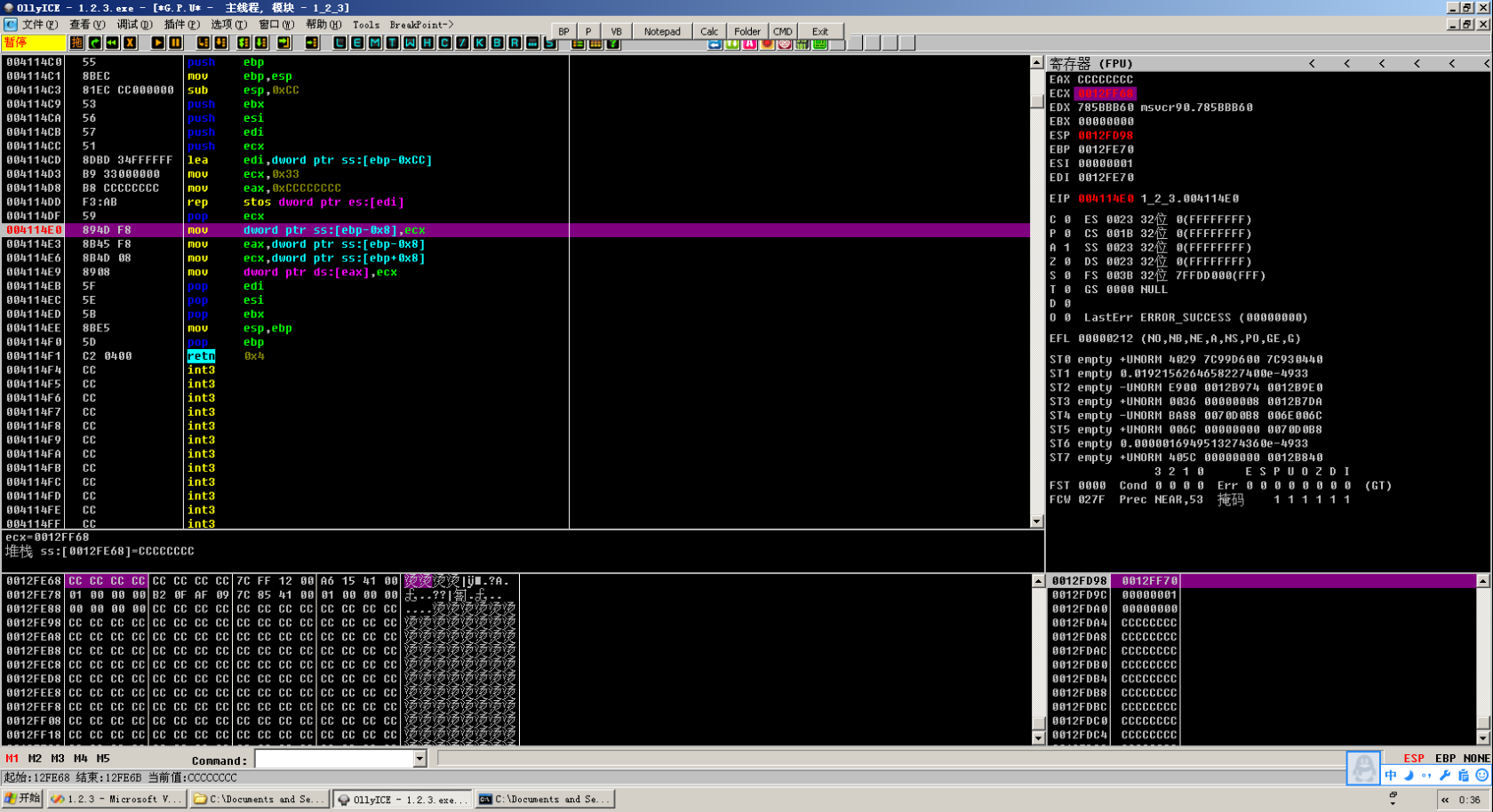Focus the Command input field

[x=334, y=759]
